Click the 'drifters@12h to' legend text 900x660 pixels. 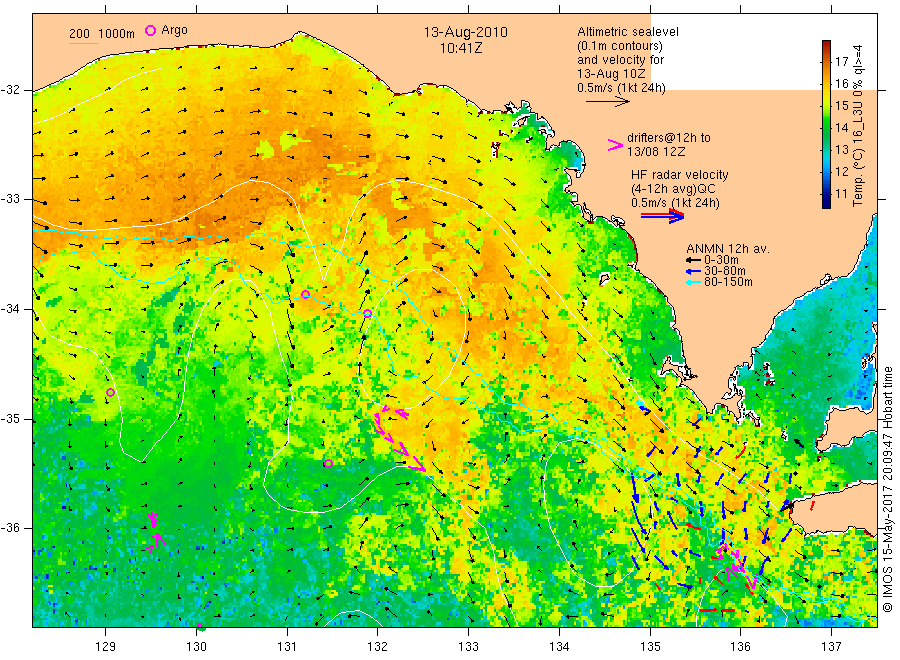(x=669, y=138)
